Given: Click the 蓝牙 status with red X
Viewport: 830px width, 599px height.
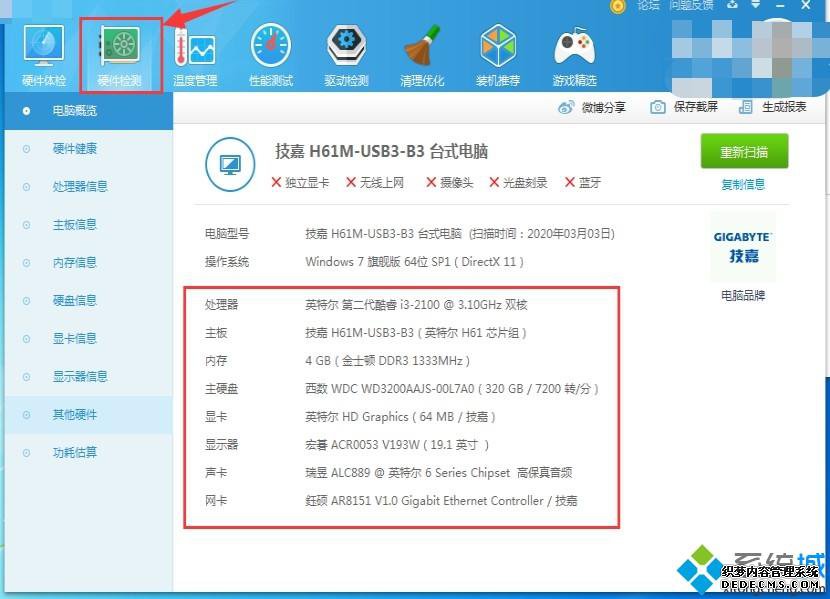Looking at the screenshot, I should pyautogui.click(x=583, y=183).
